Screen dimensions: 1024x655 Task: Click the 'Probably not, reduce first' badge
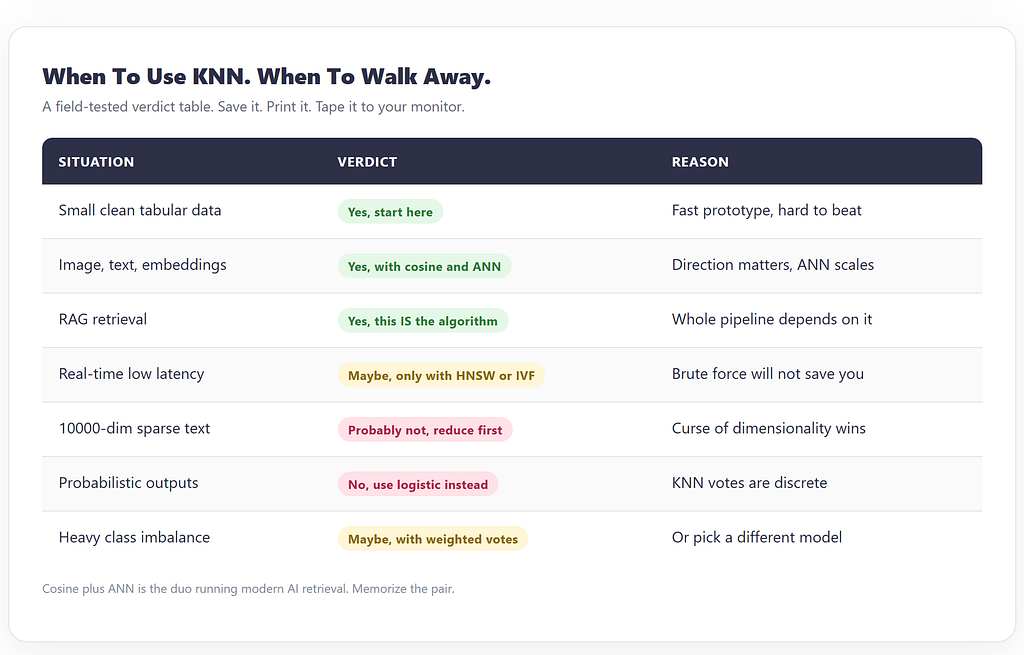pyautogui.click(x=425, y=430)
